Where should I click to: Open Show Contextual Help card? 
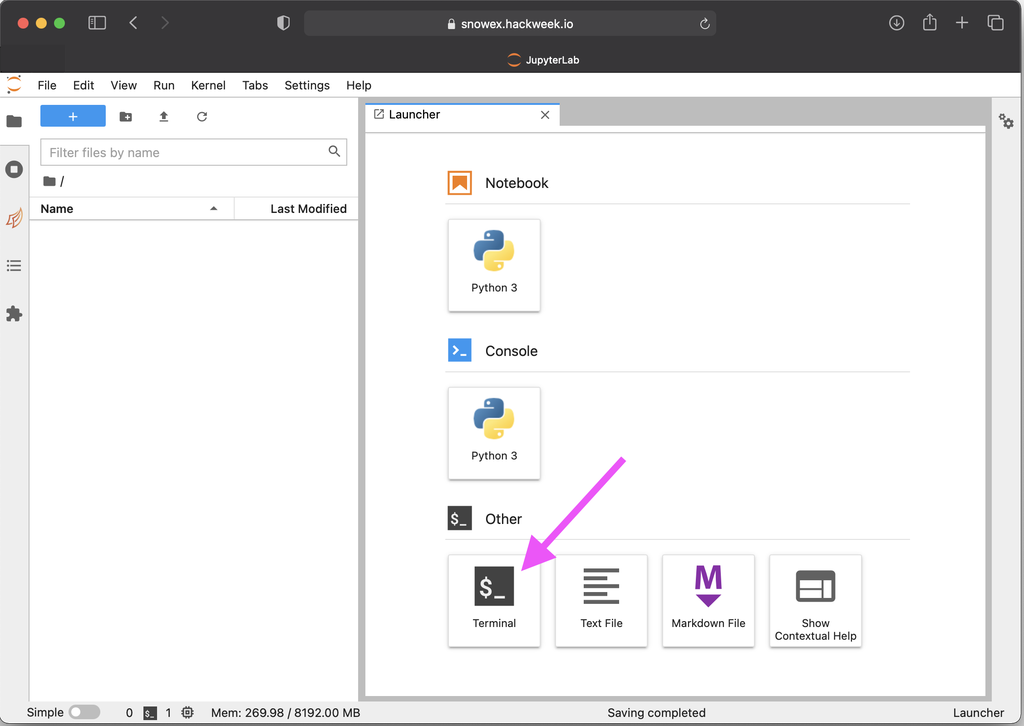[x=815, y=600]
